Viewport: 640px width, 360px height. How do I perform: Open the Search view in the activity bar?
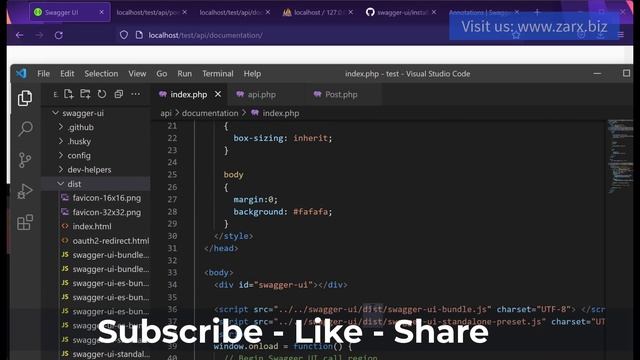coord(25,129)
